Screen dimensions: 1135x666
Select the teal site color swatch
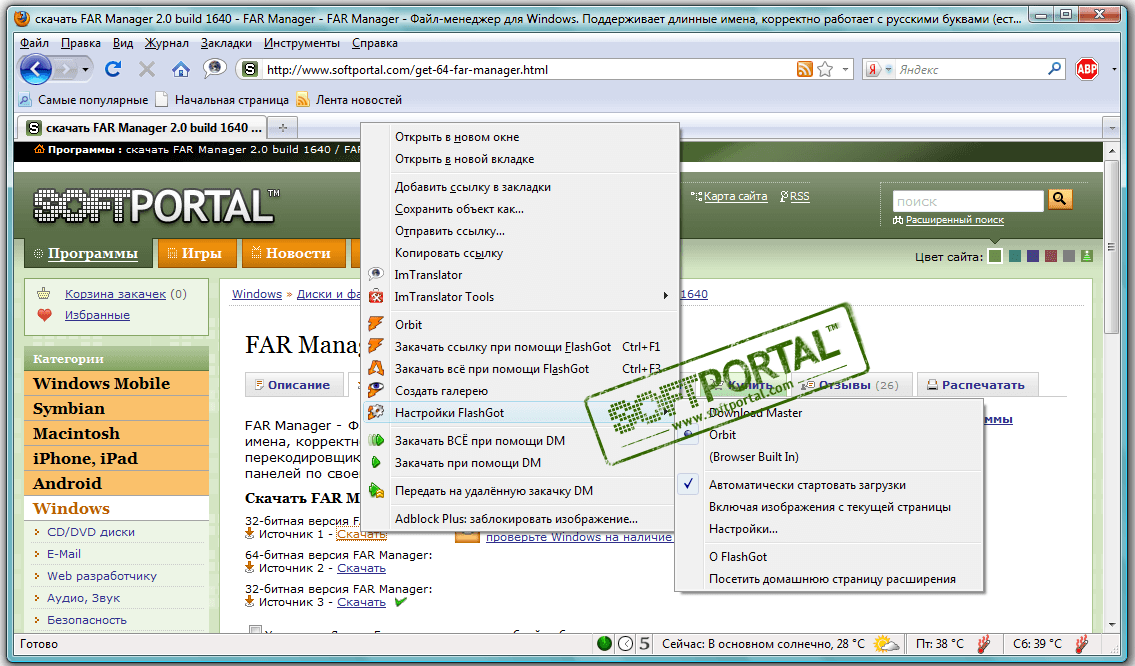1015,256
